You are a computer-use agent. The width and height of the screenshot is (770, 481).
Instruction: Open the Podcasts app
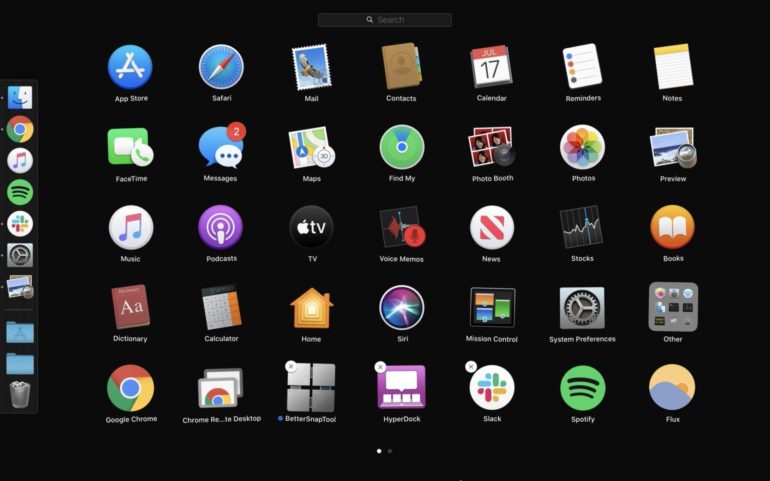pos(221,228)
